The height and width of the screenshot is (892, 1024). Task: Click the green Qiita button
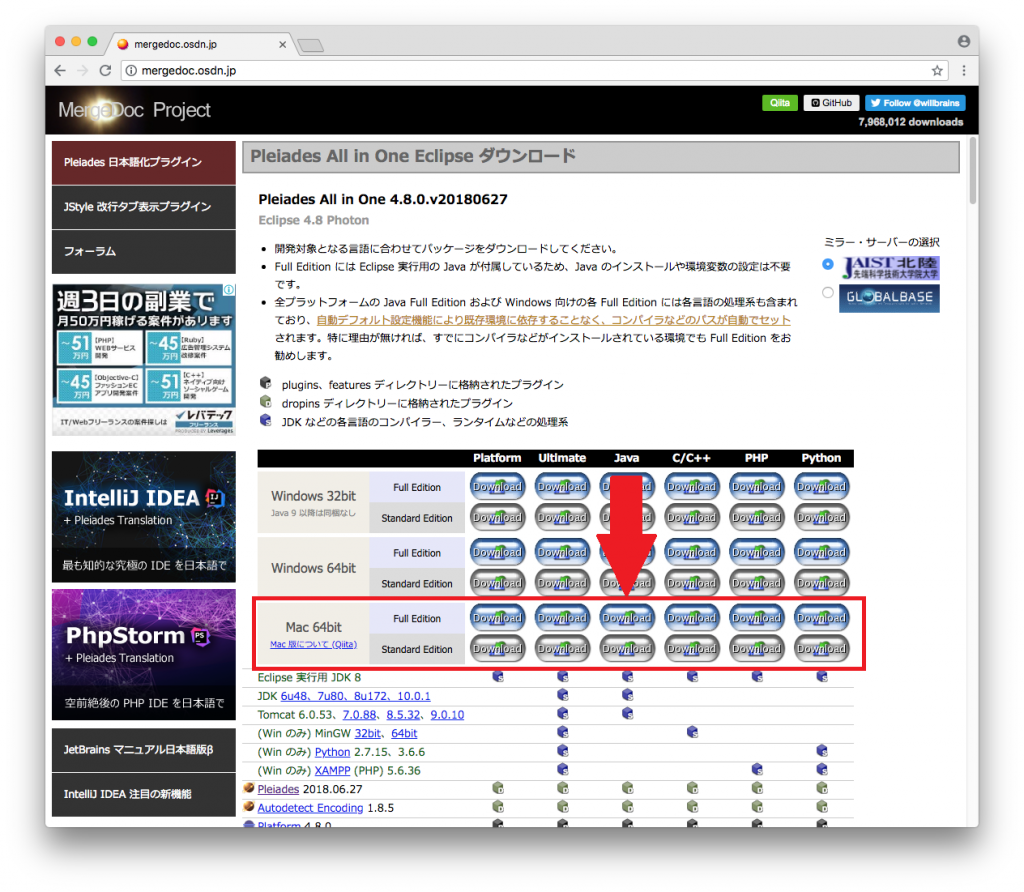(780, 103)
